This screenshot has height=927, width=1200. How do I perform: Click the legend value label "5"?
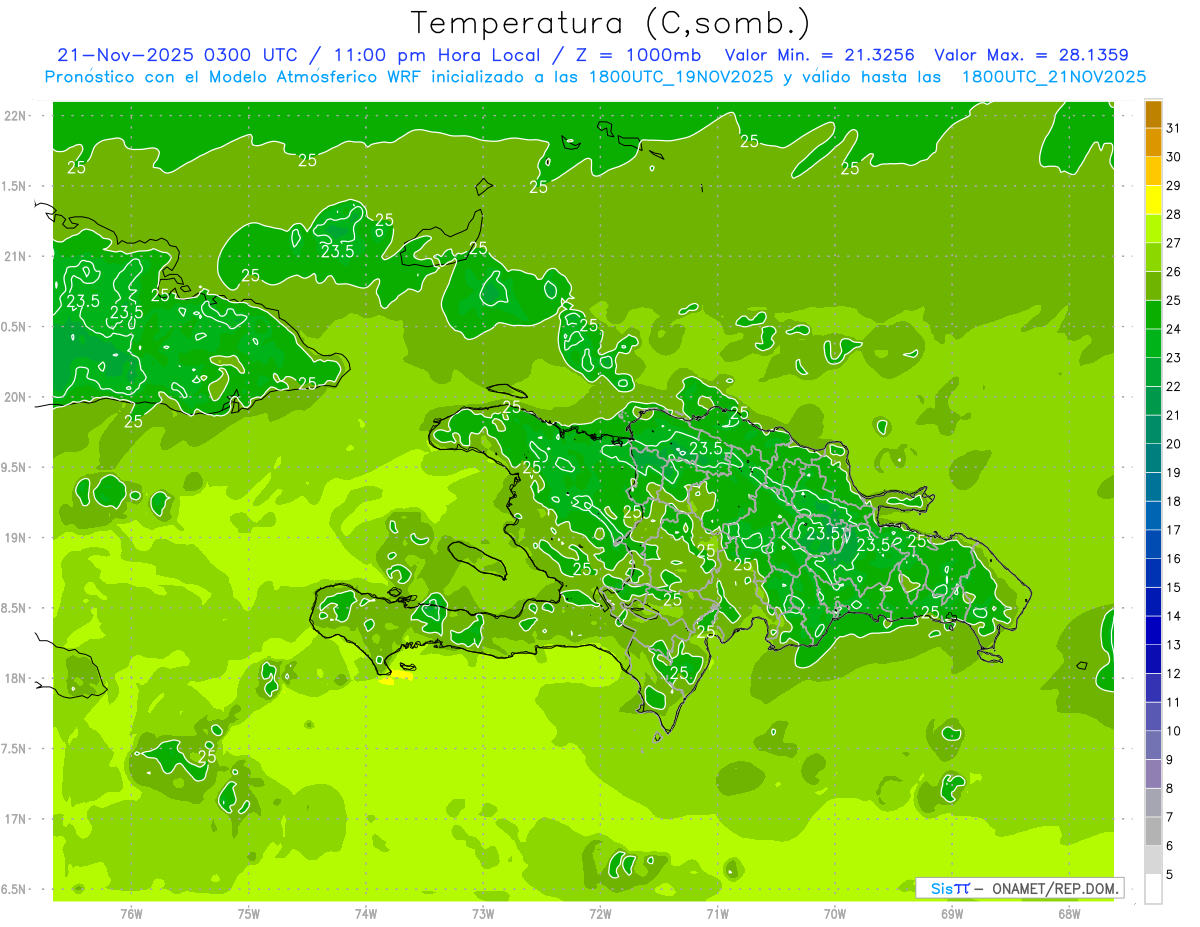tap(1170, 874)
